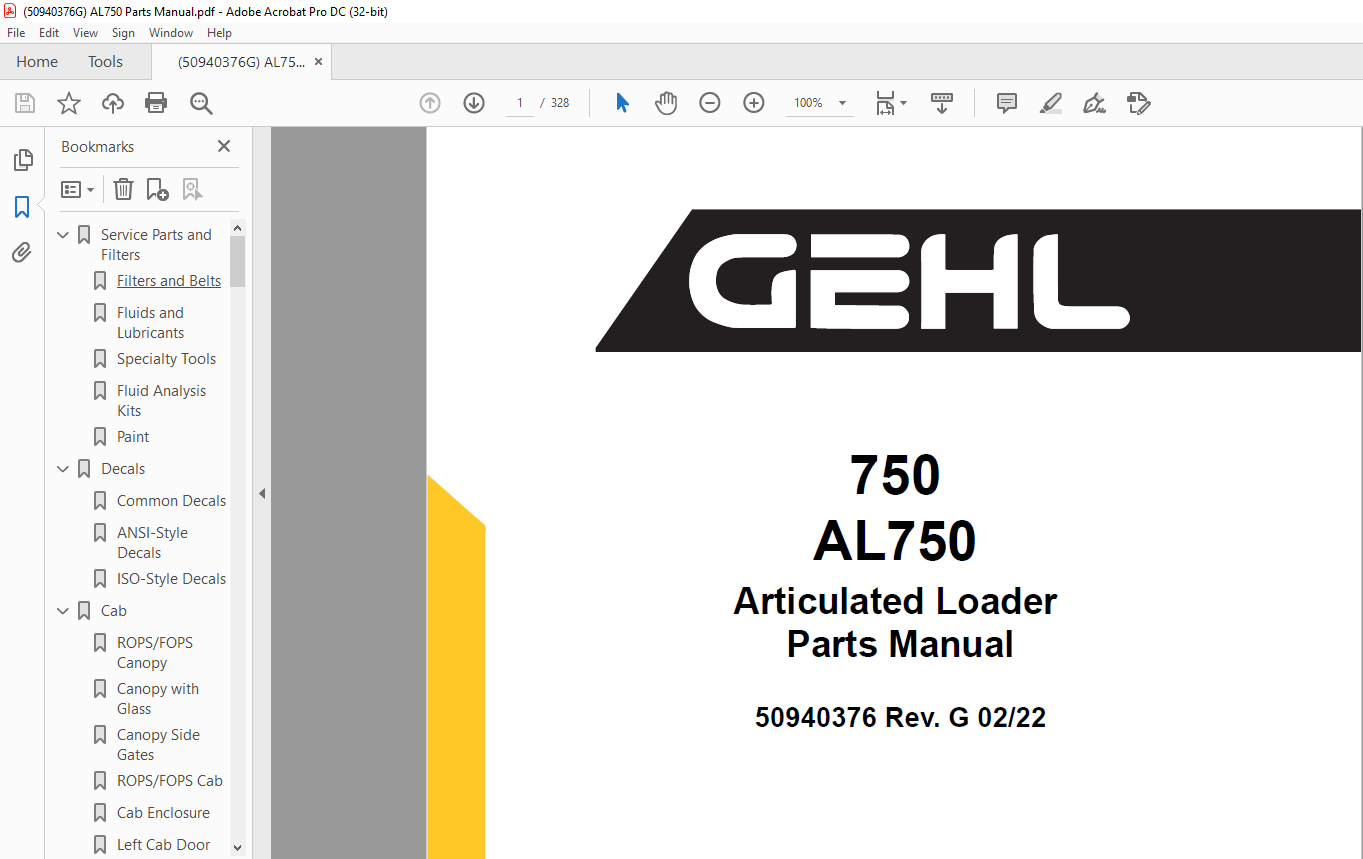
Task: Click the scrolling mode keyboard icon
Action: [942, 103]
